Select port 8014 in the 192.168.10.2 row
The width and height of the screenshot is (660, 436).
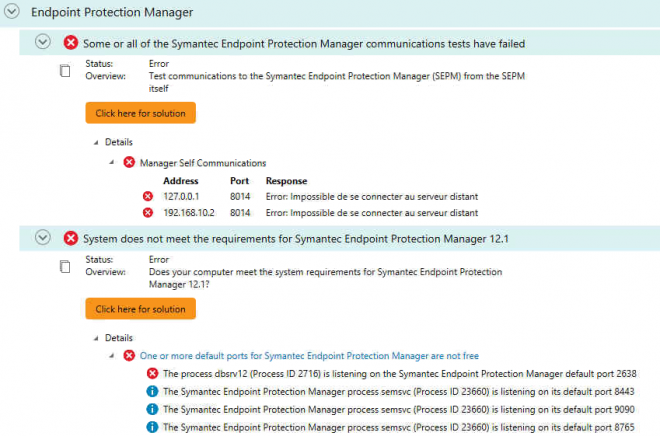point(240,213)
